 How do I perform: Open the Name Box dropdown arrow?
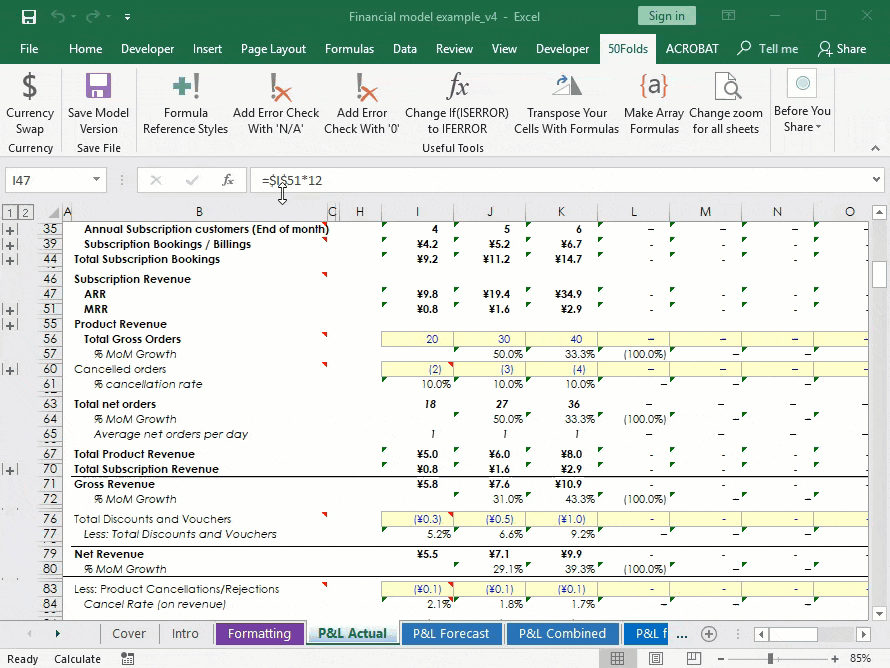coord(96,180)
